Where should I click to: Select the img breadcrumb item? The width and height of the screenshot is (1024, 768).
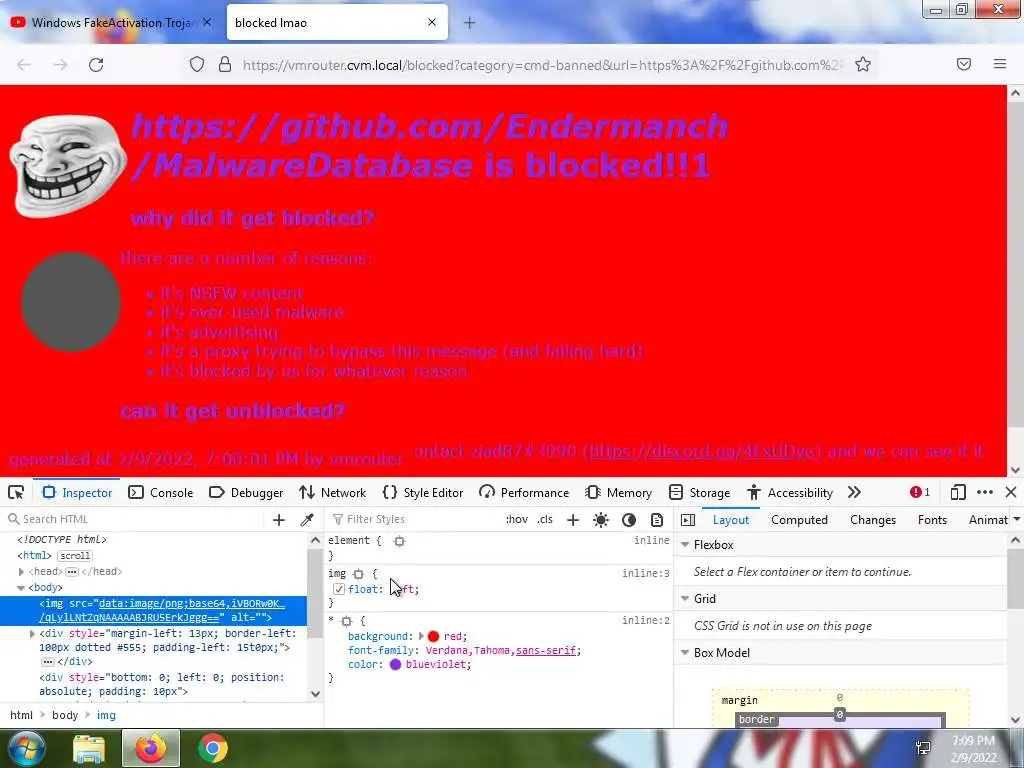(106, 715)
